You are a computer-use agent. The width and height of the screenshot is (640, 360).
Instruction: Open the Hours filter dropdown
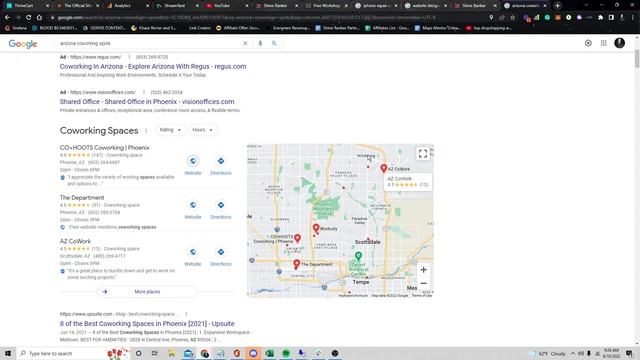tap(202, 130)
